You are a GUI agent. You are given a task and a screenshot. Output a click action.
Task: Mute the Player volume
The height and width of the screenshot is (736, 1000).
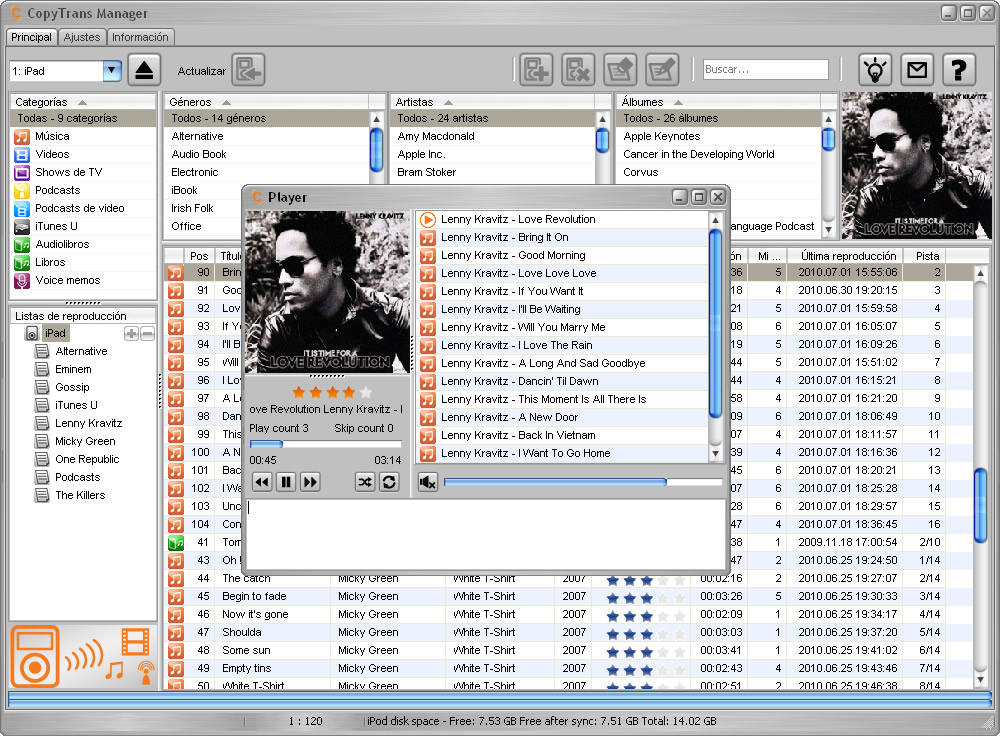pyautogui.click(x=428, y=482)
